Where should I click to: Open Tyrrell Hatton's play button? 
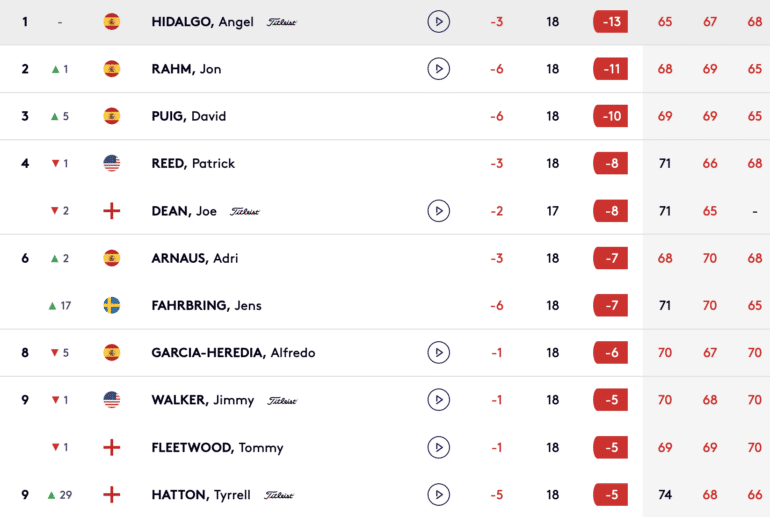click(x=439, y=494)
